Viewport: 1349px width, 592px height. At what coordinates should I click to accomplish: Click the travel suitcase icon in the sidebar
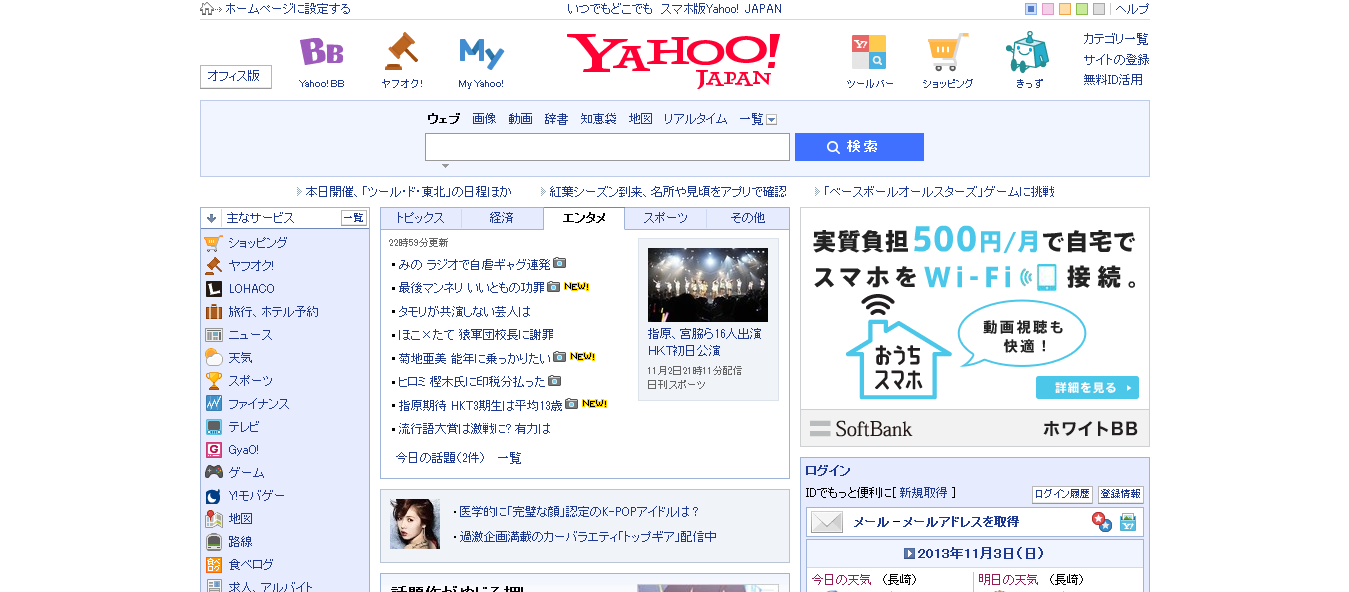213,311
